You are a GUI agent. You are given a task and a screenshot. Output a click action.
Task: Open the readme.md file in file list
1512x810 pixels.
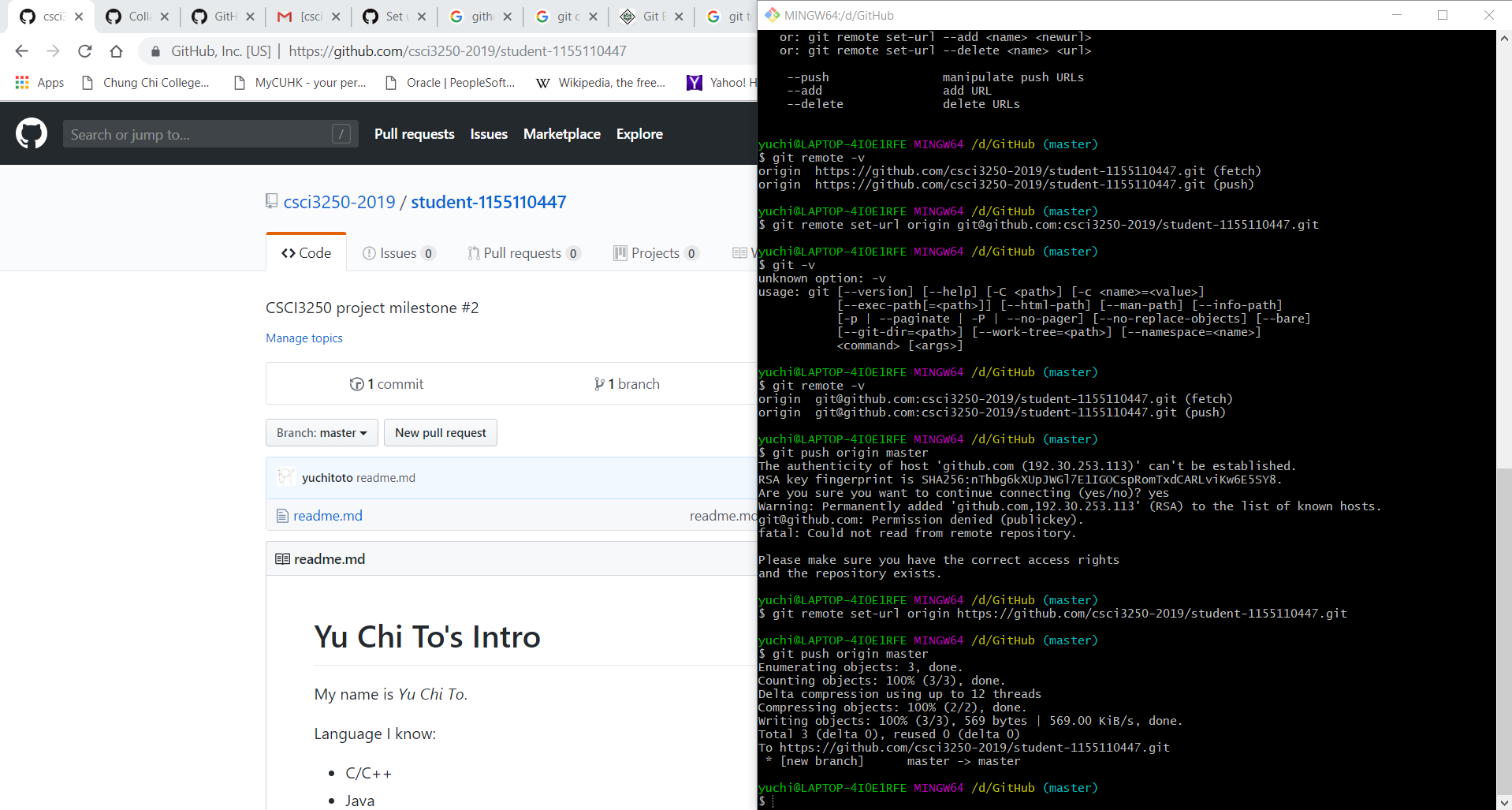tap(328, 516)
